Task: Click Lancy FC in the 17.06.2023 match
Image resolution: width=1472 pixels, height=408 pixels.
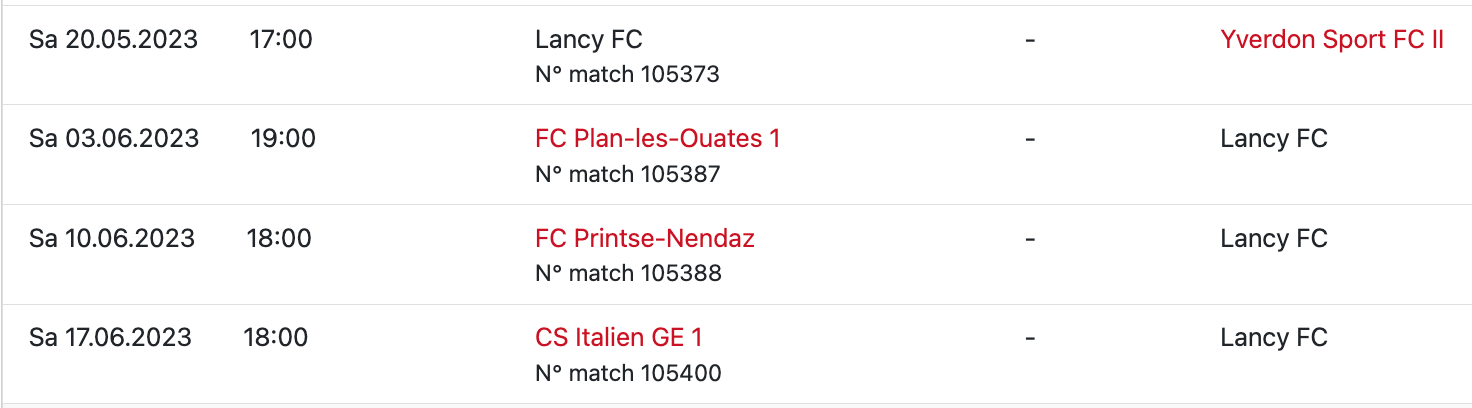Action: tap(1273, 337)
